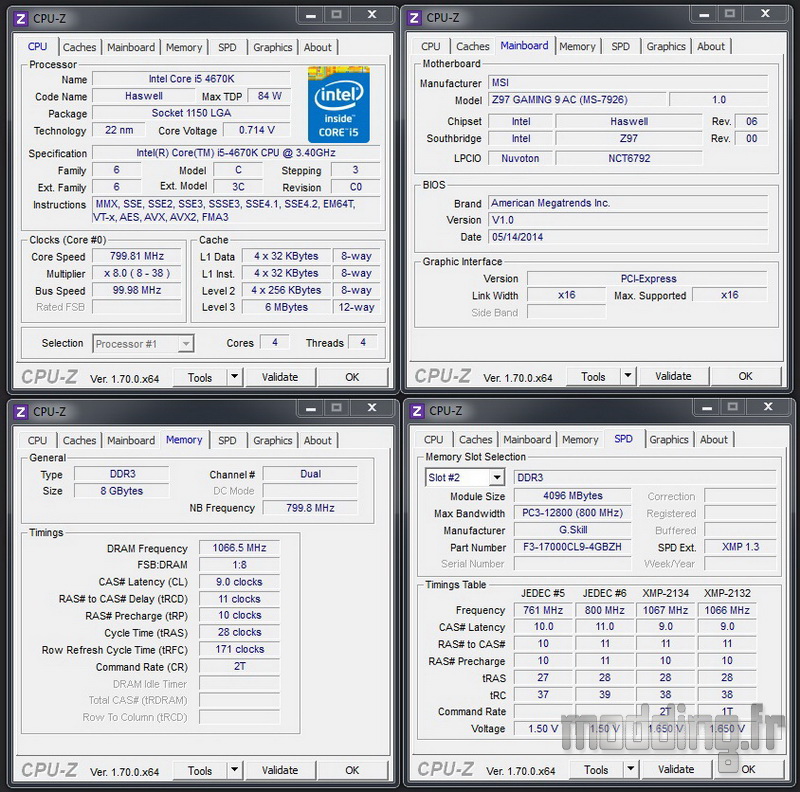
Task: Click Tools button in the Memory window
Action: (x=199, y=770)
